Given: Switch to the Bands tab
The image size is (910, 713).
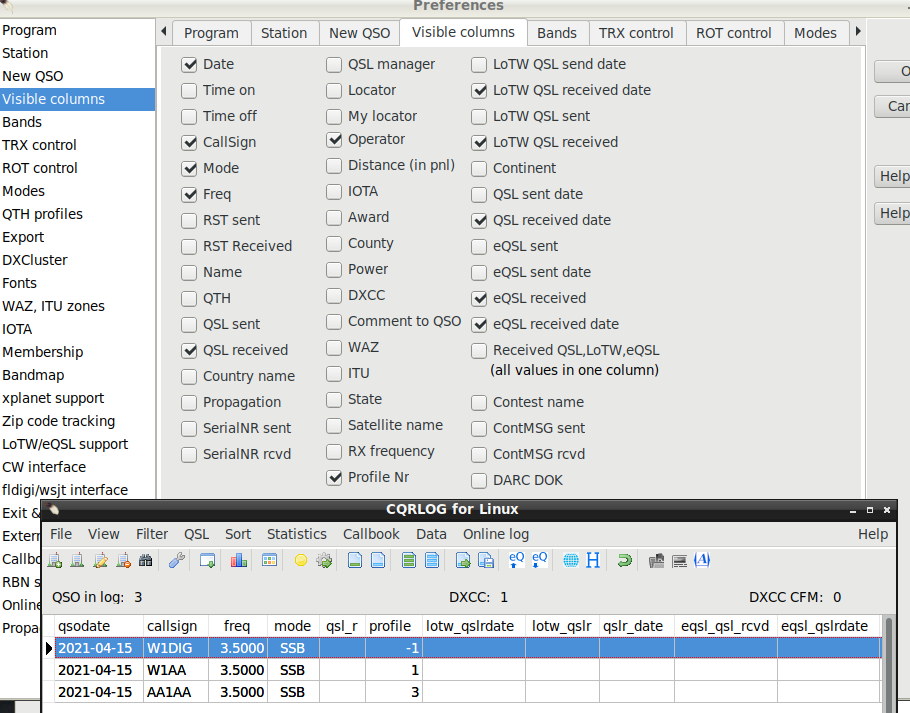Looking at the screenshot, I should pos(557,33).
